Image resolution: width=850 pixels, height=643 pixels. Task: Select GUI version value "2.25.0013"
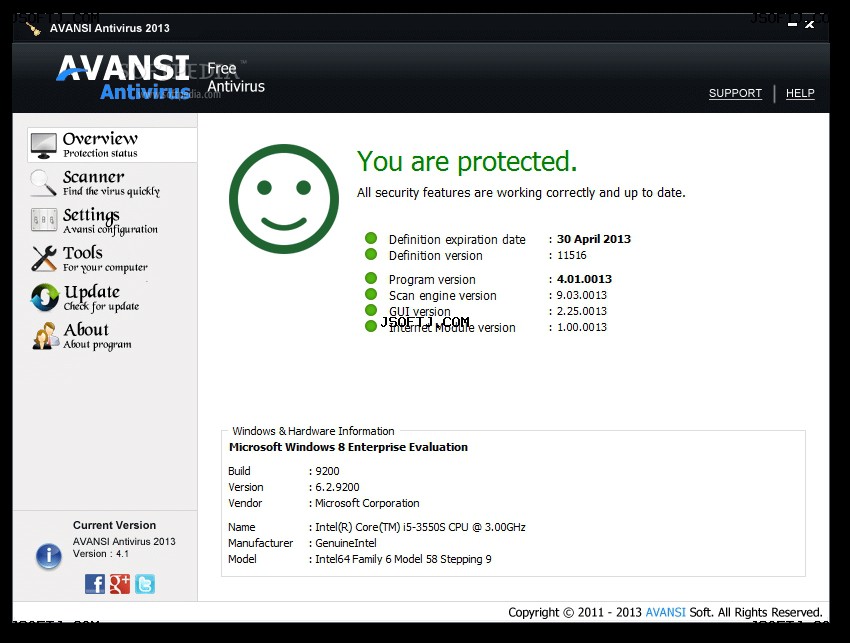point(581,311)
